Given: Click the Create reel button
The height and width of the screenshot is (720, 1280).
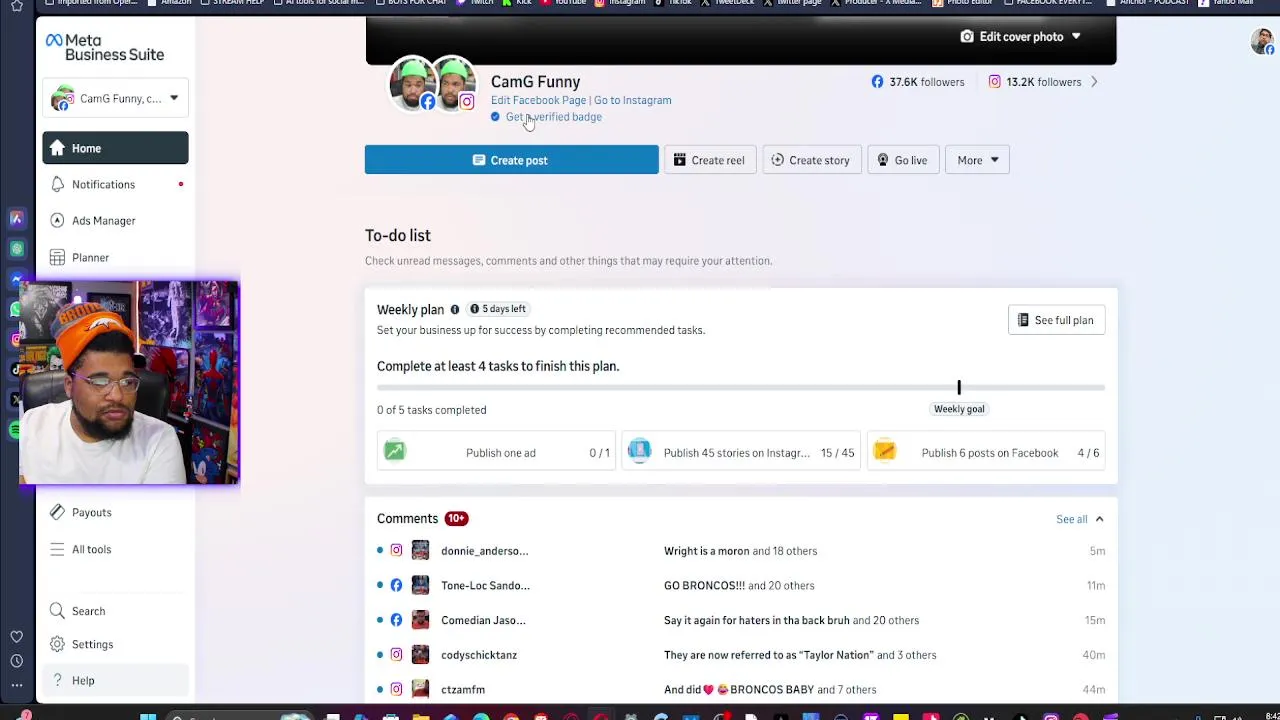Looking at the screenshot, I should point(709,160).
